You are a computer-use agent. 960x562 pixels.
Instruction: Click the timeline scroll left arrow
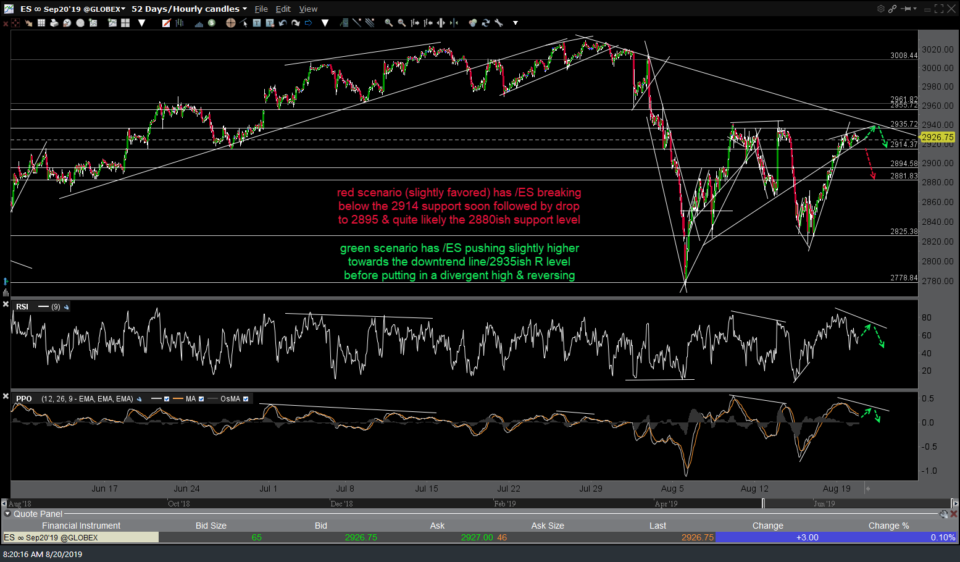[x=4, y=503]
